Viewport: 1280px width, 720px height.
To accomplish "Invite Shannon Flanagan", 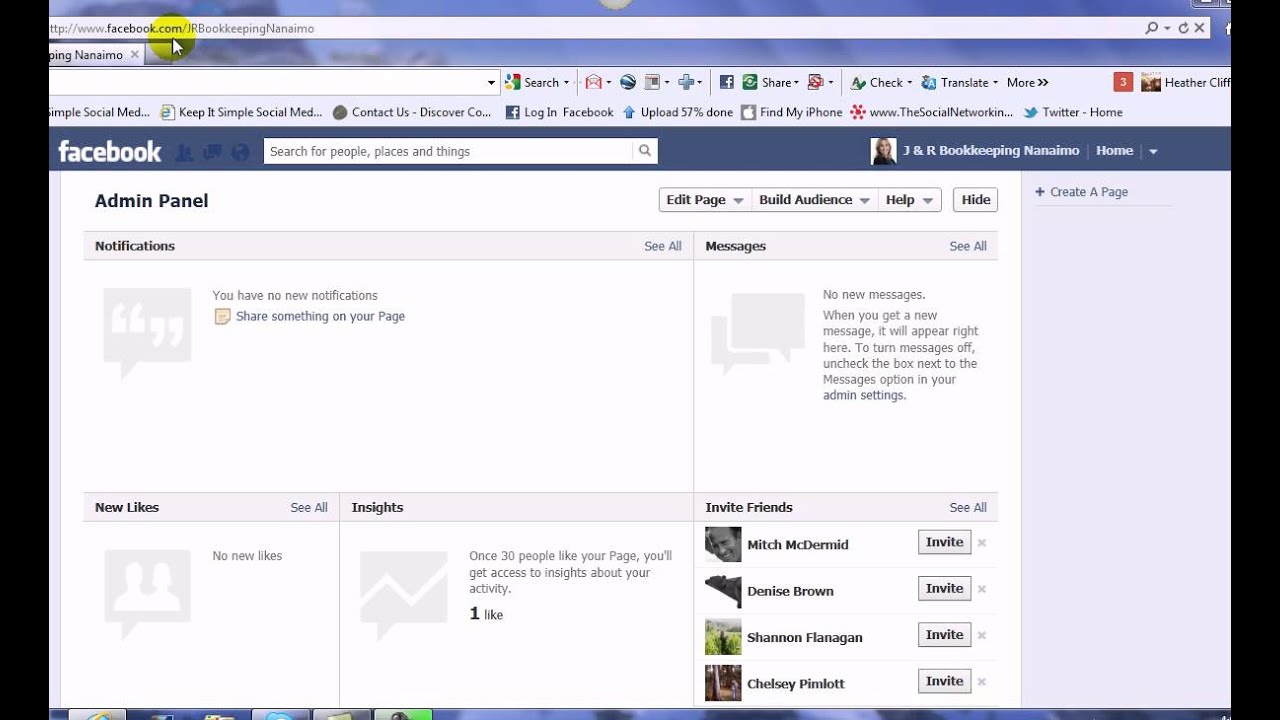I will pyautogui.click(x=944, y=634).
